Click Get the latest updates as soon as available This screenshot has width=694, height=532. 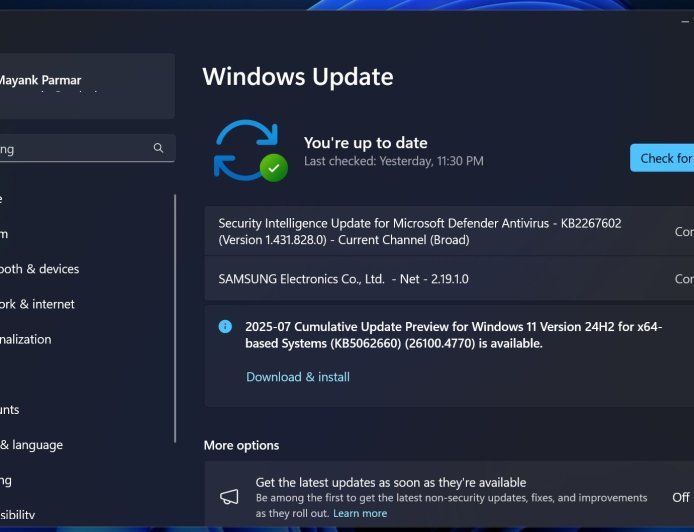[x=391, y=482]
